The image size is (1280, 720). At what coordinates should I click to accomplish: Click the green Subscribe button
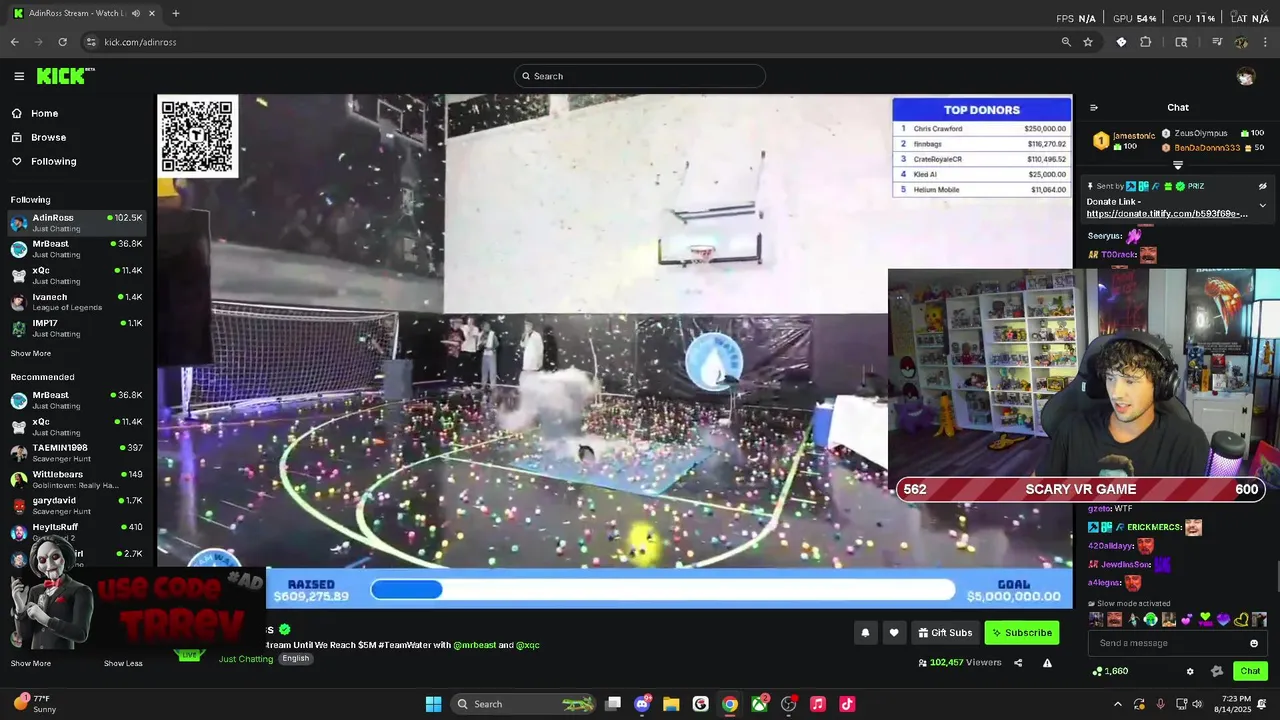click(x=1022, y=632)
